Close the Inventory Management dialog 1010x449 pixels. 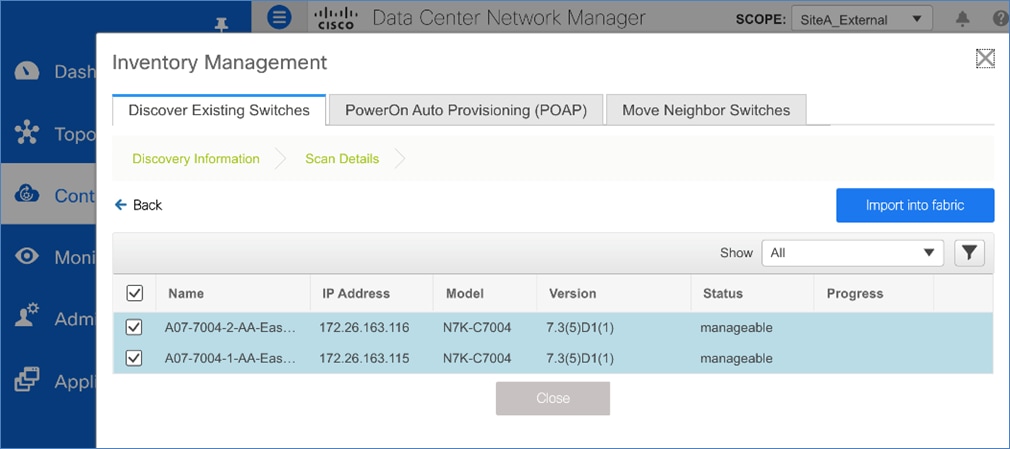(x=985, y=58)
